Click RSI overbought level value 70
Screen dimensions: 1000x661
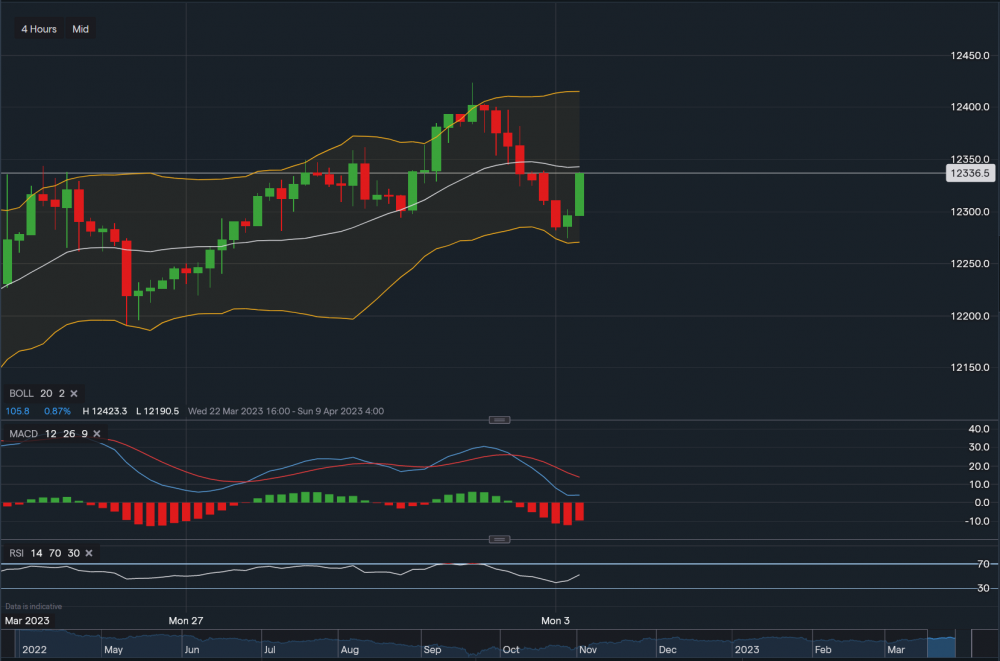[53, 553]
